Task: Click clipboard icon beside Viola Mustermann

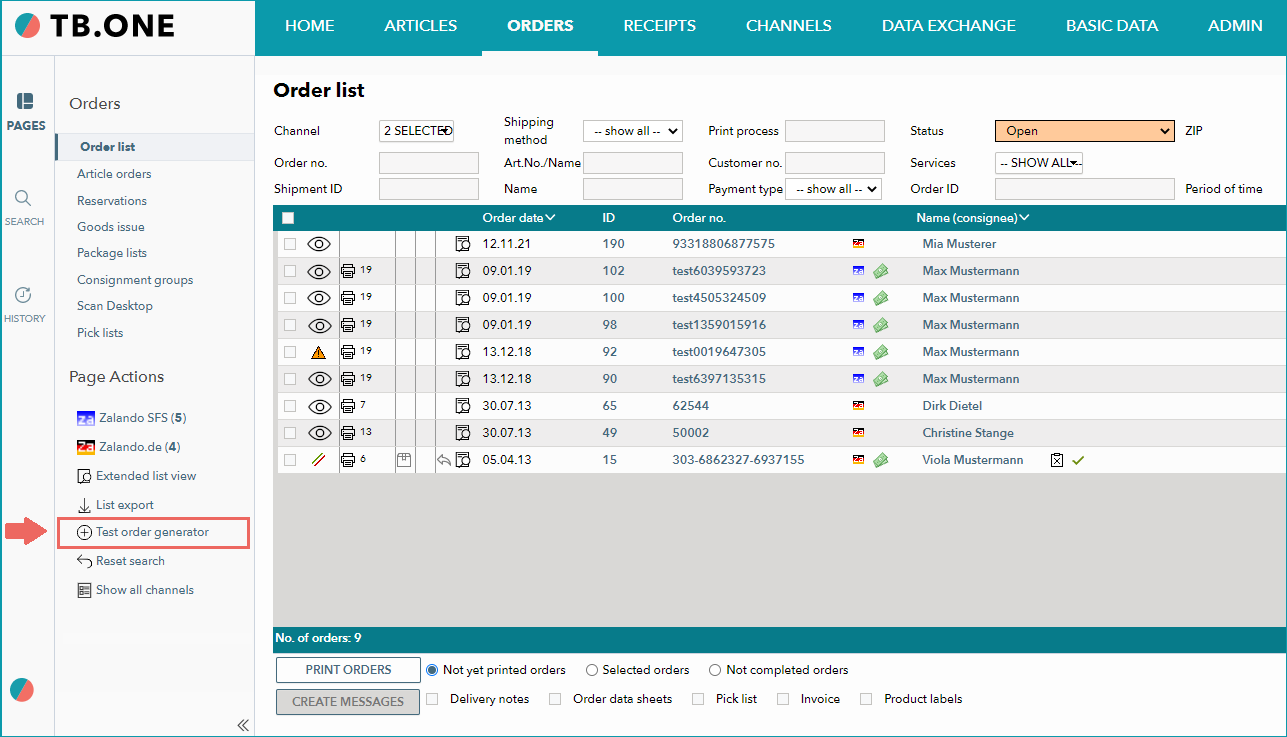Action: tap(1057, 460)
